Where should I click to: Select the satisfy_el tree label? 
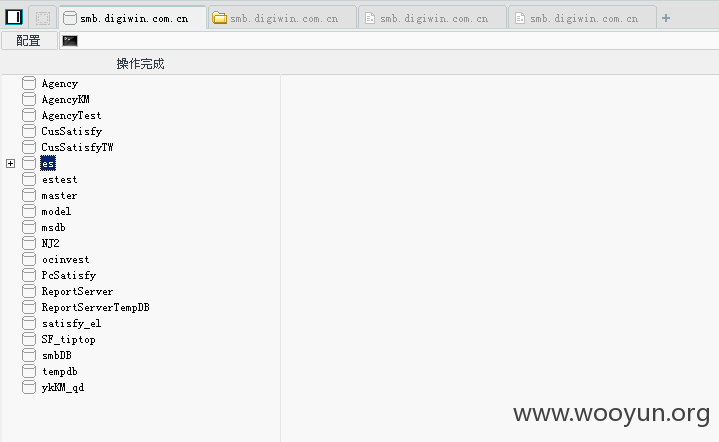[x=71, y=324]
